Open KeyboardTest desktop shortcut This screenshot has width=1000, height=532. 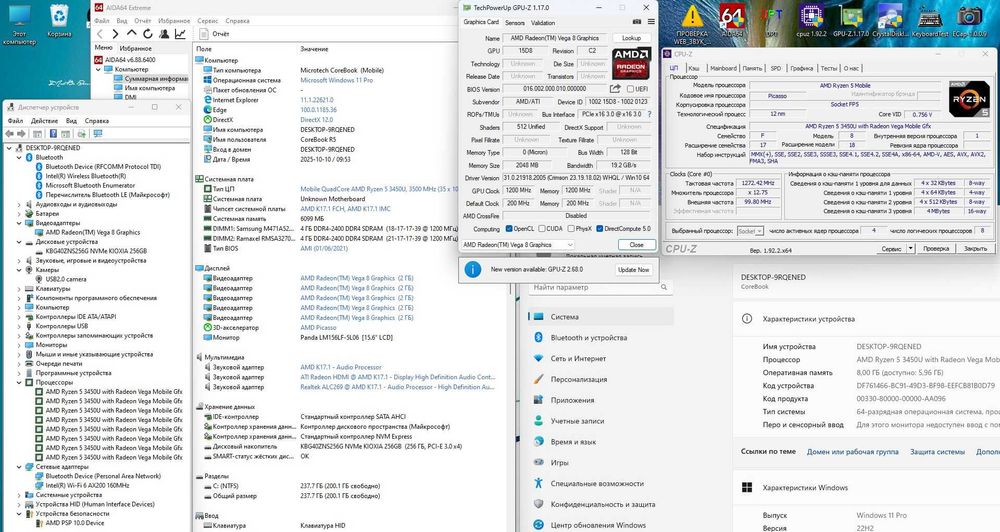[930, 20]
